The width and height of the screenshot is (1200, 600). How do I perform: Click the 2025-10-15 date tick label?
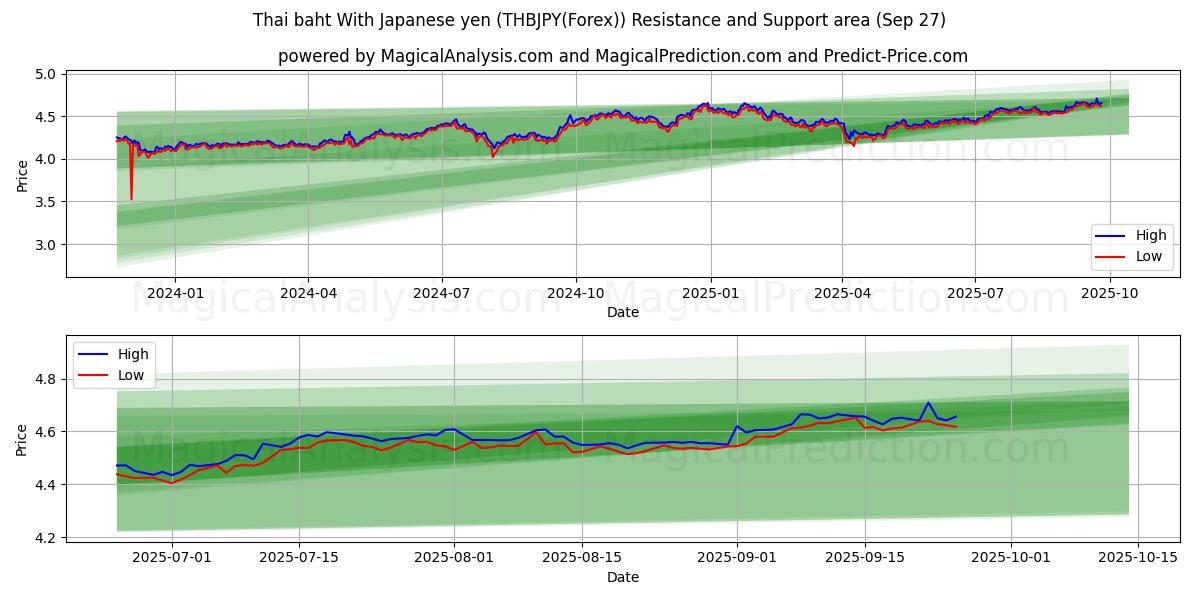tap(1139, 558)
